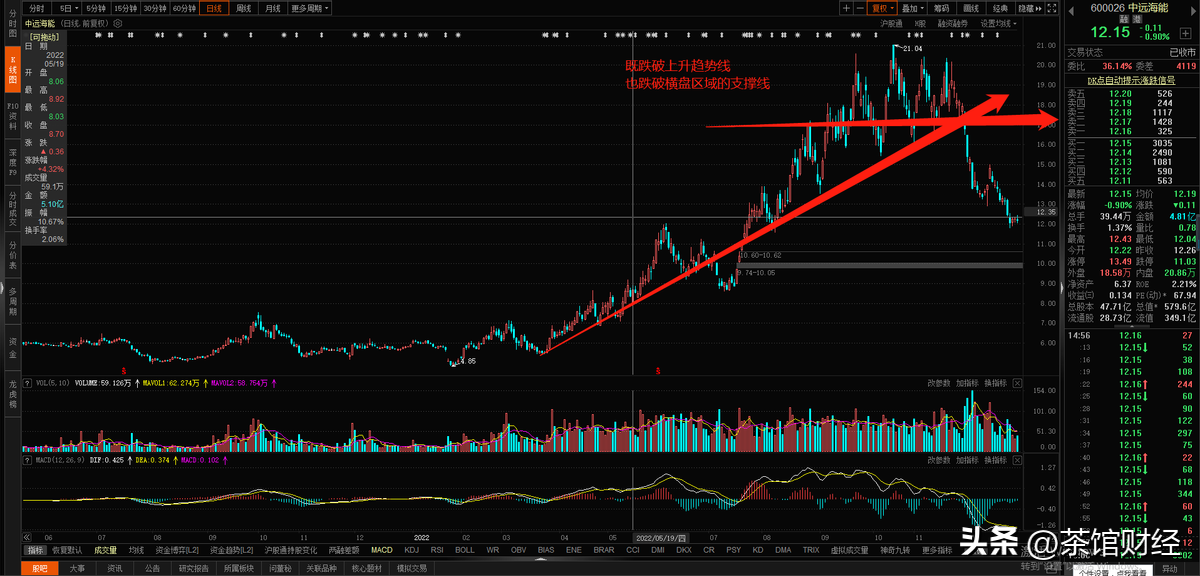Toggle the KDJ indicator

411,550
